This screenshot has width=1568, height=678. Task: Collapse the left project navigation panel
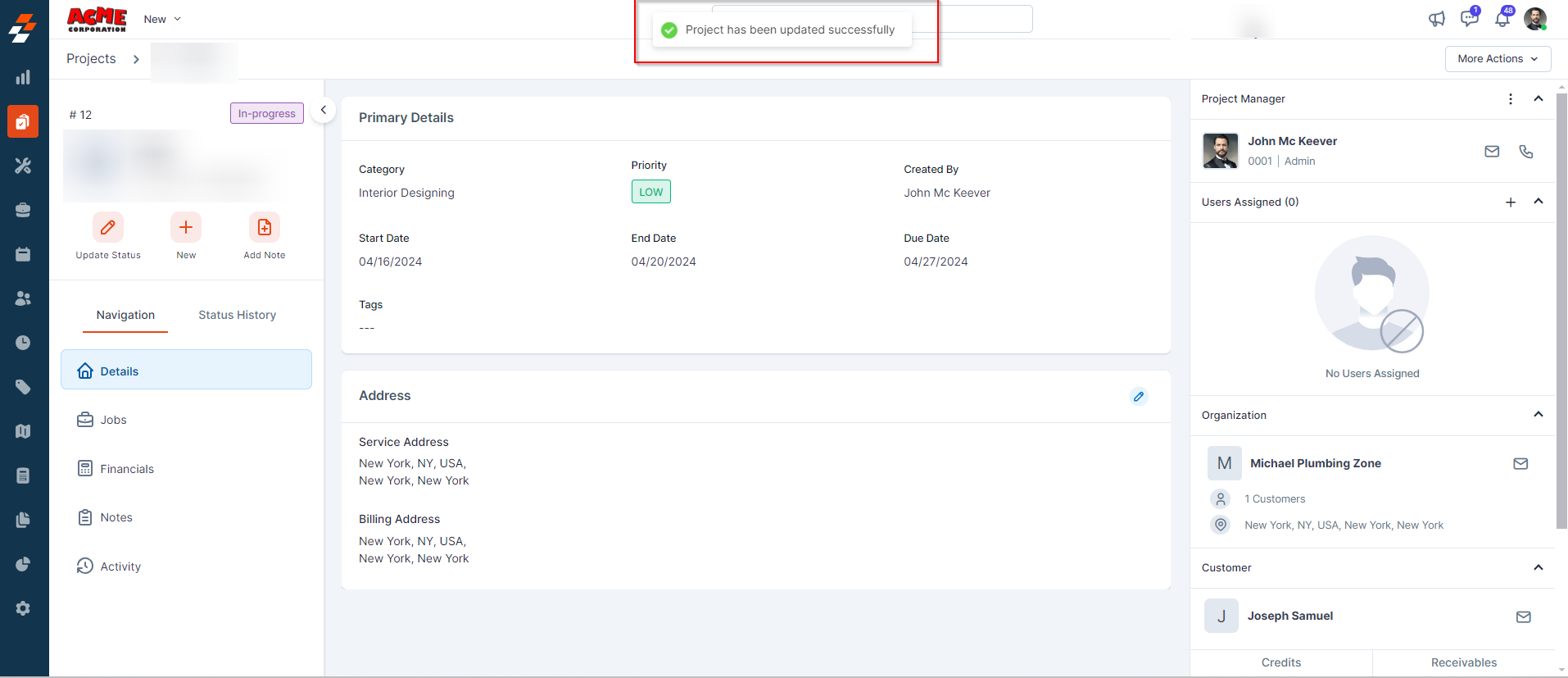(324, 110)
